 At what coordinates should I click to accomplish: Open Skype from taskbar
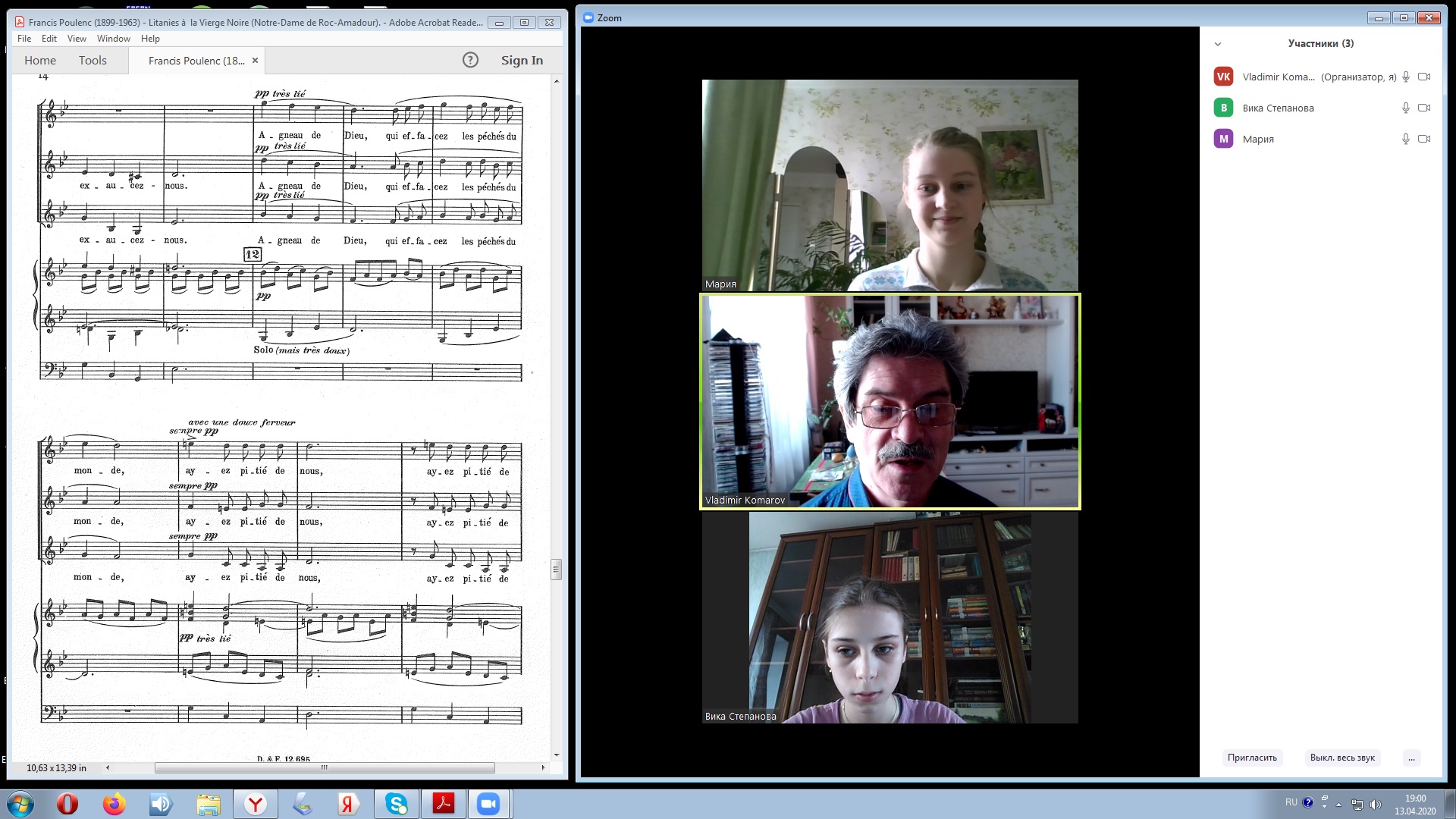[x=397, y=804]
